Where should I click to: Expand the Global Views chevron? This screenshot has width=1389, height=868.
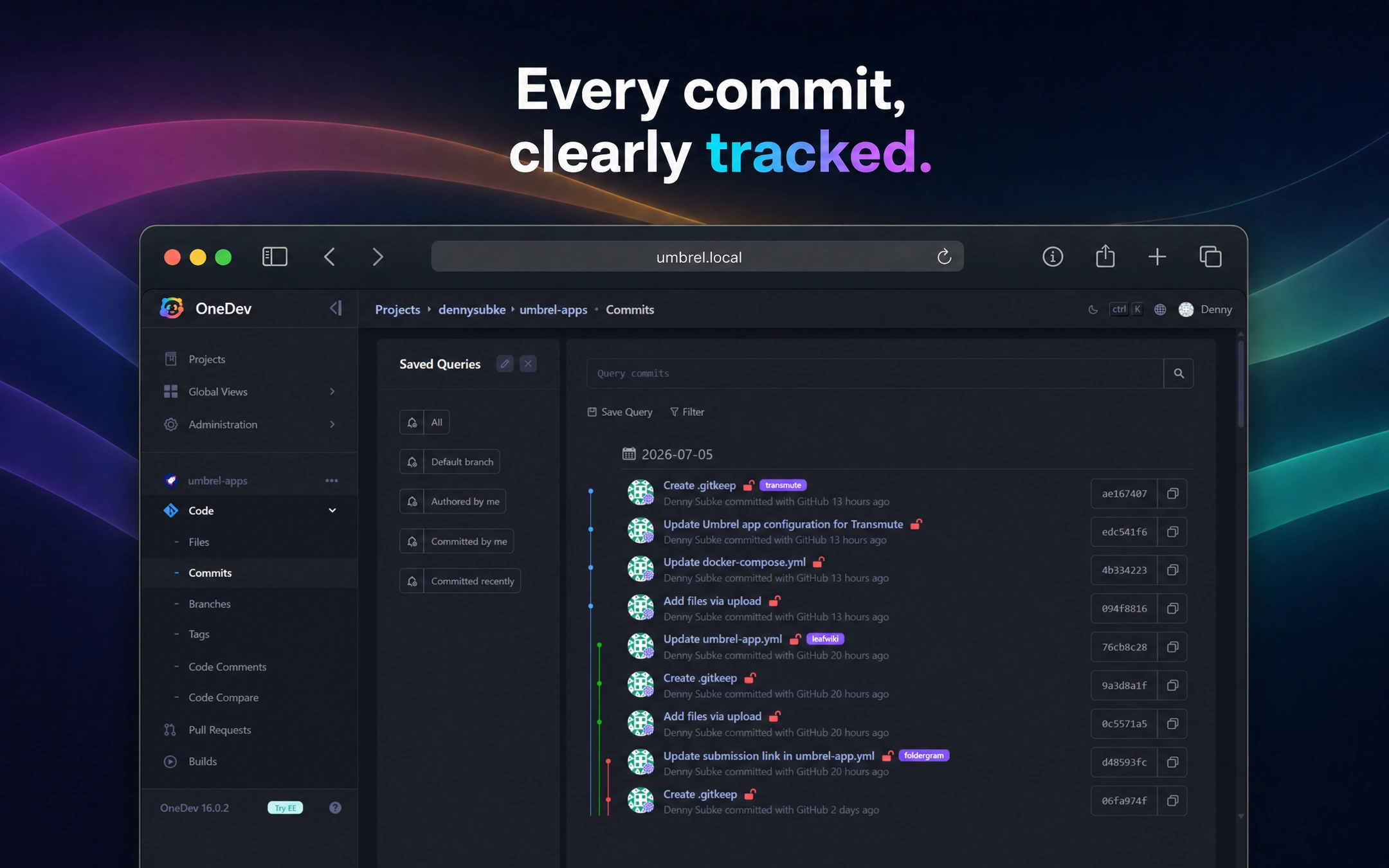(x=332, y=392)
